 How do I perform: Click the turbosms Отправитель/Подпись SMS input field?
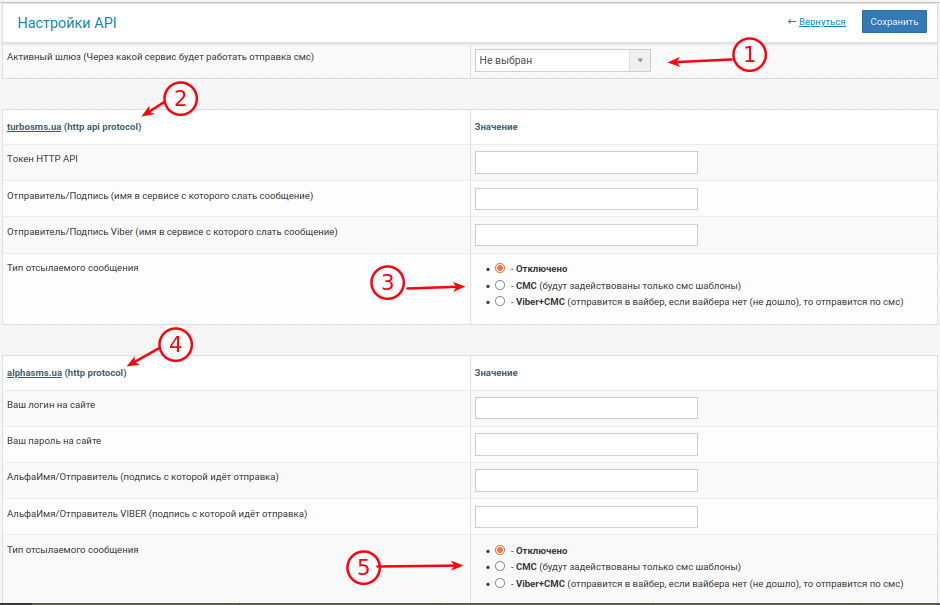click(x=586, y=198)
